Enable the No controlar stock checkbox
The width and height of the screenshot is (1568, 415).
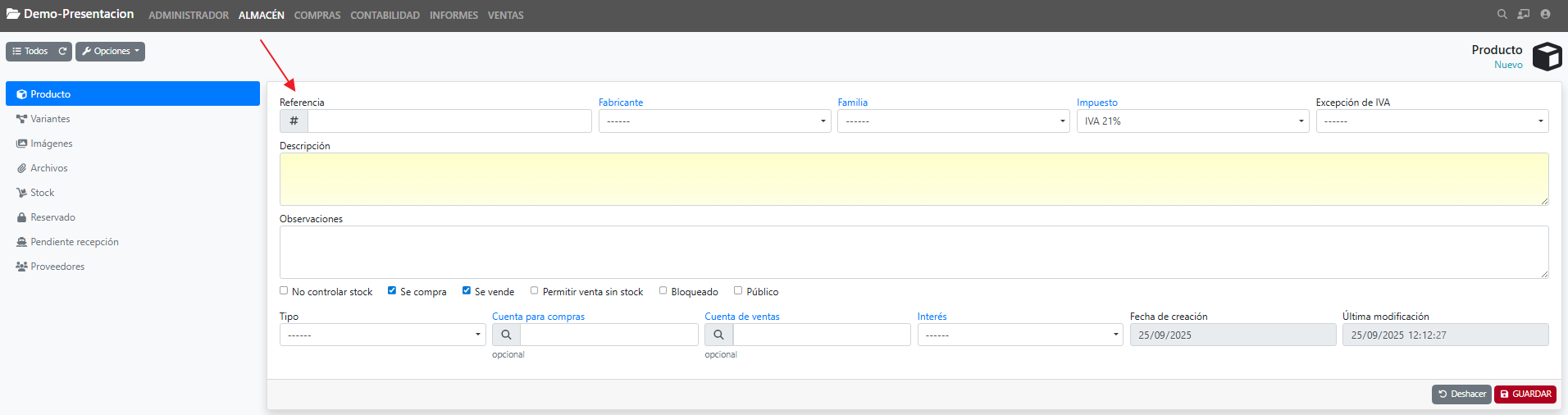[x=284, y=290]
